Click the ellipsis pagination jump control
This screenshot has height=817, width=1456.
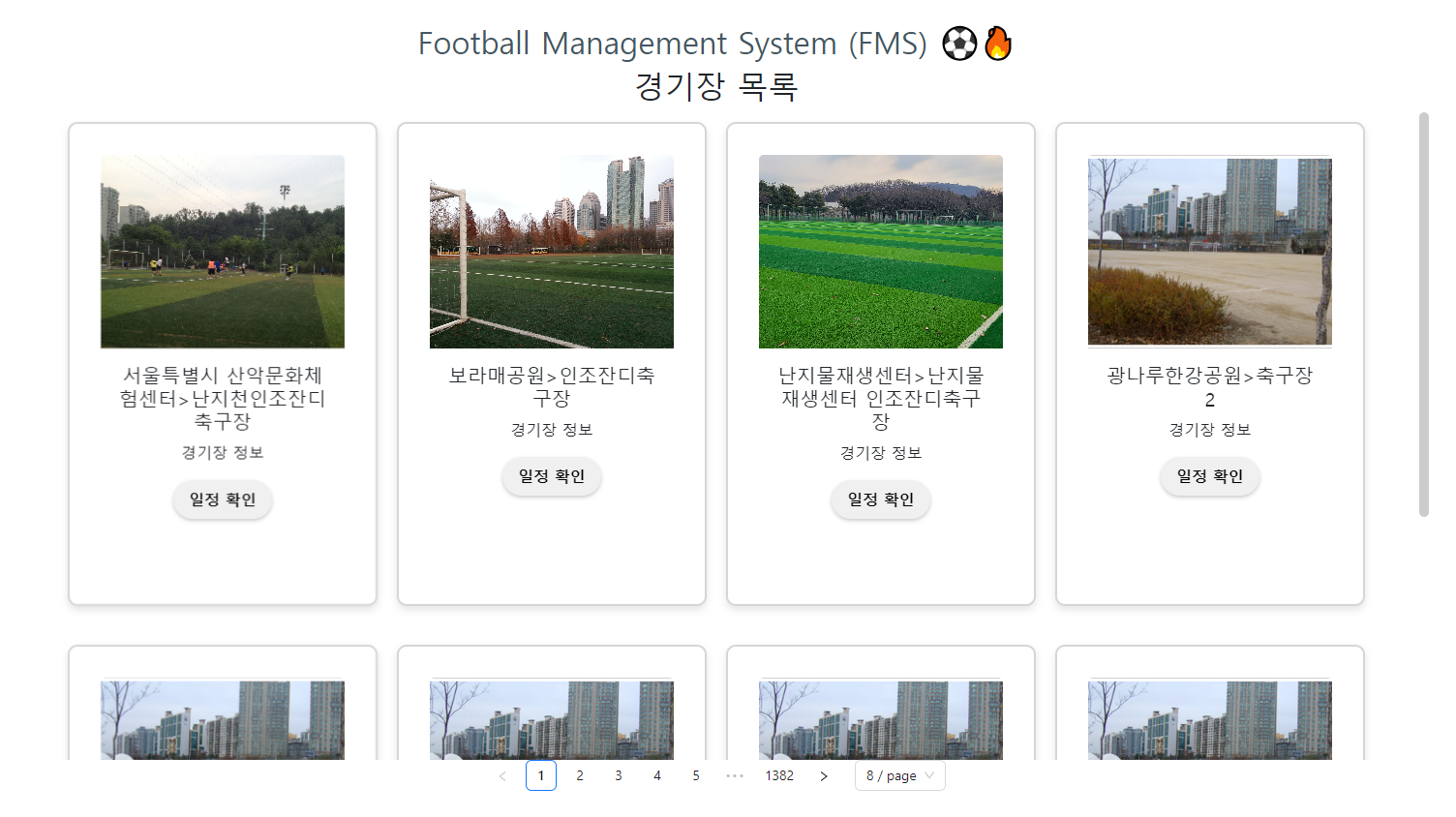737,775
